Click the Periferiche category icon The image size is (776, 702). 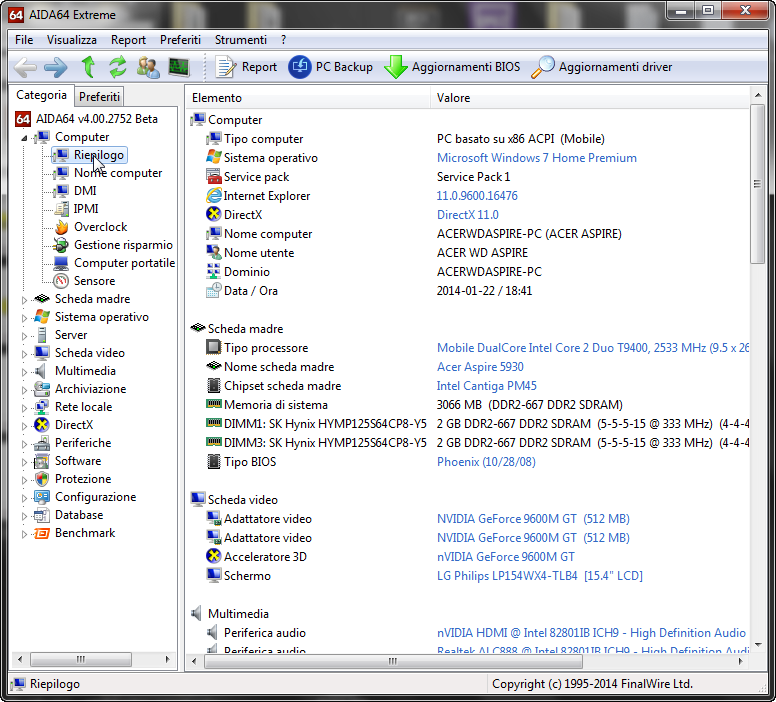[42, 443]
